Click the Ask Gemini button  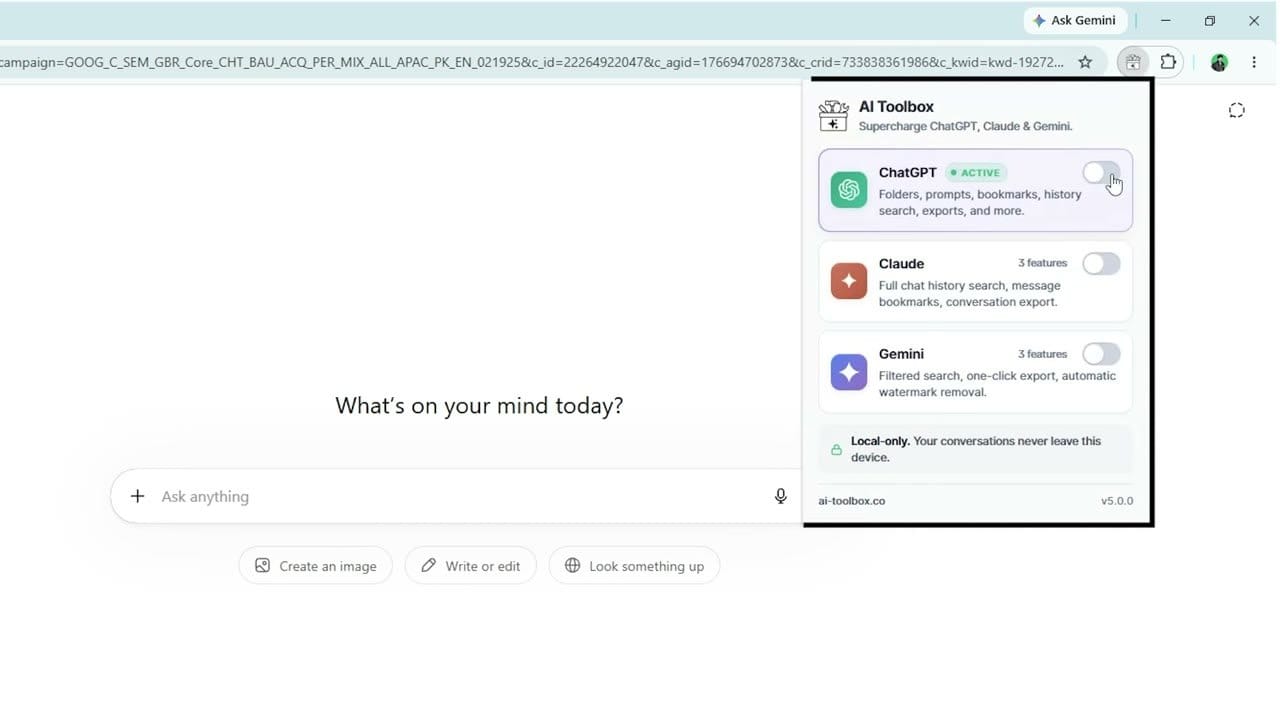(1075, 20)
